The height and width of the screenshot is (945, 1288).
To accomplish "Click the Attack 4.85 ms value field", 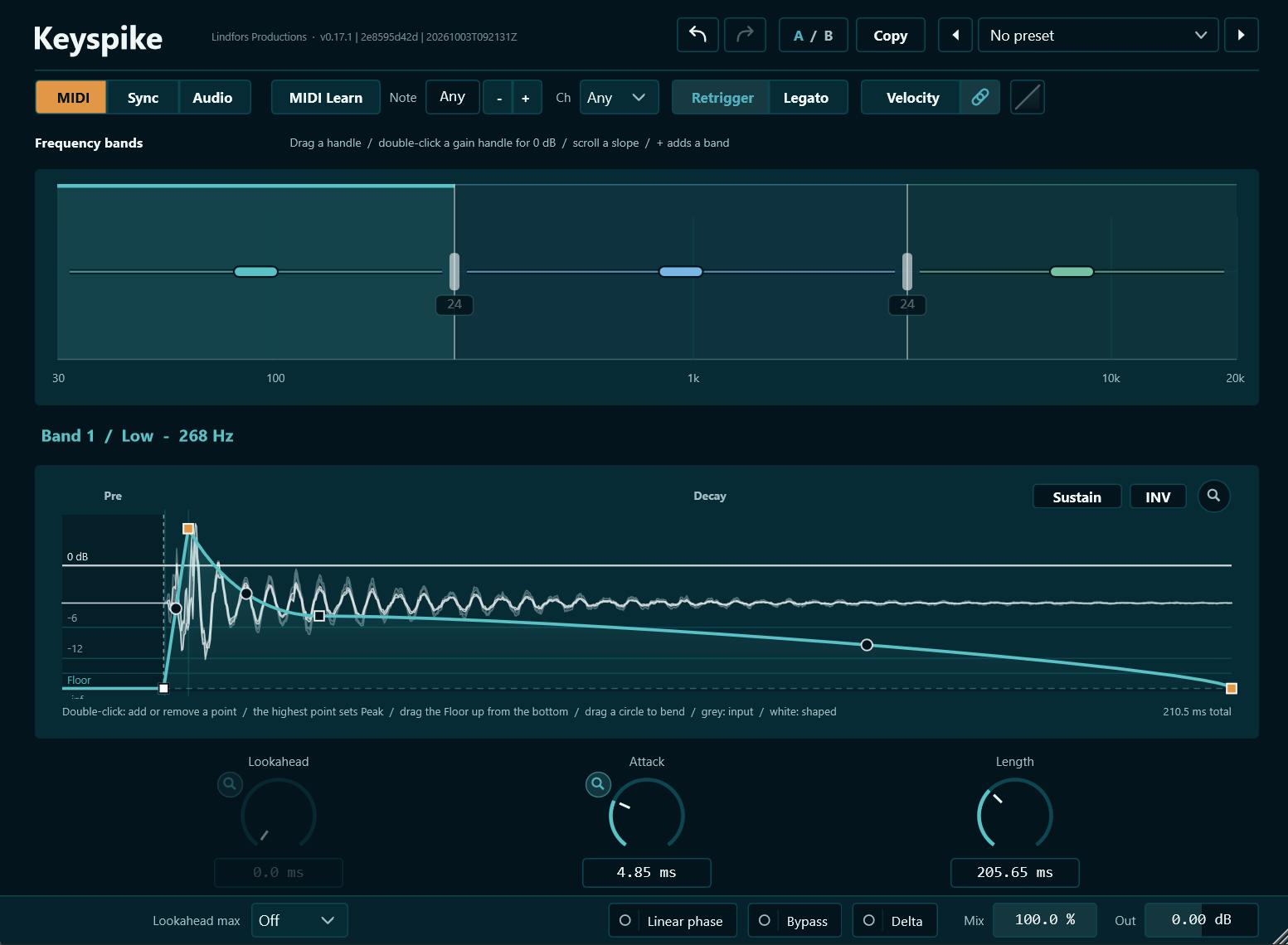I will [647, 872].
